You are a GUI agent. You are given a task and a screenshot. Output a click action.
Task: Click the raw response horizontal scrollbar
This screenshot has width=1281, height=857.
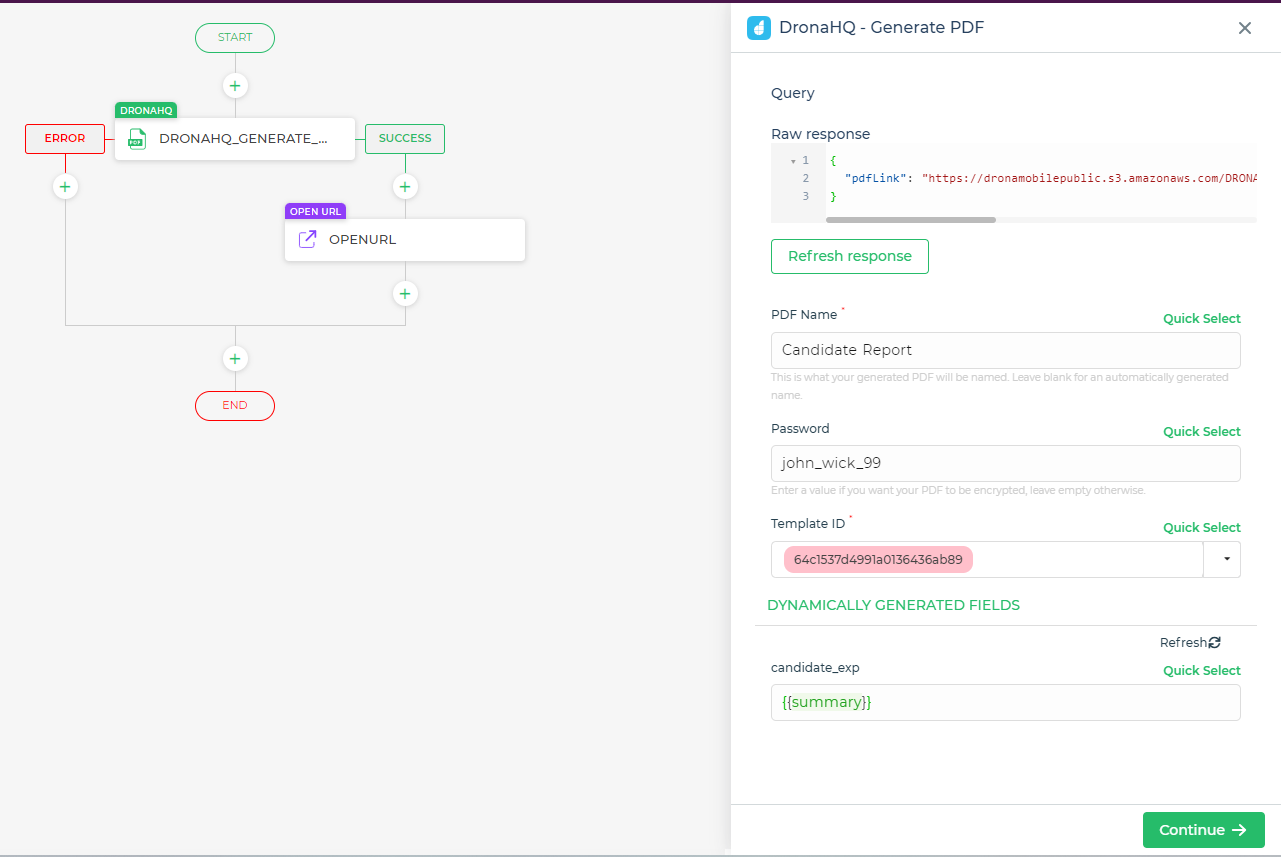(x=911, y=219)
